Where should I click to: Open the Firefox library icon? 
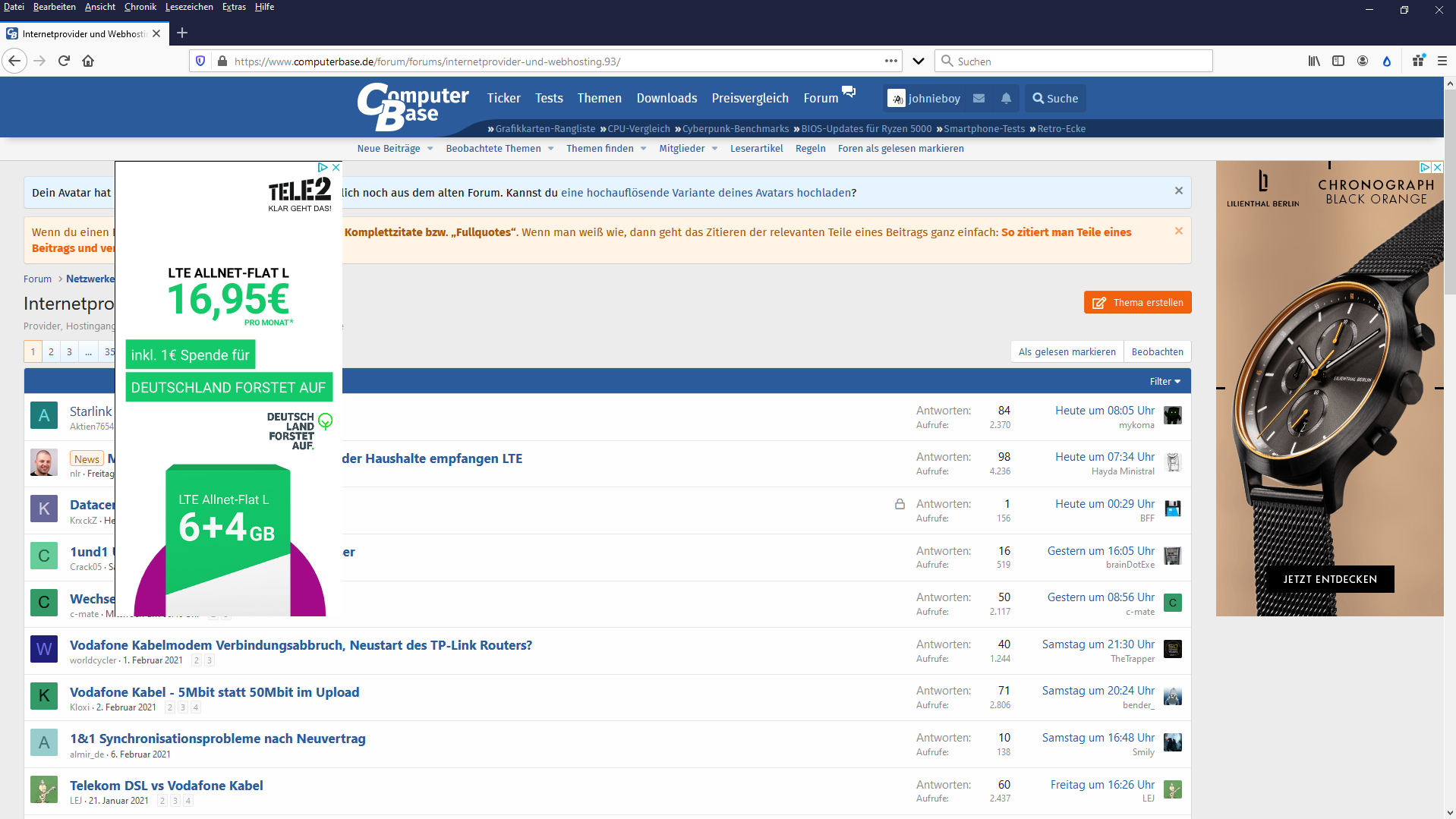(x=1314, y=61)
